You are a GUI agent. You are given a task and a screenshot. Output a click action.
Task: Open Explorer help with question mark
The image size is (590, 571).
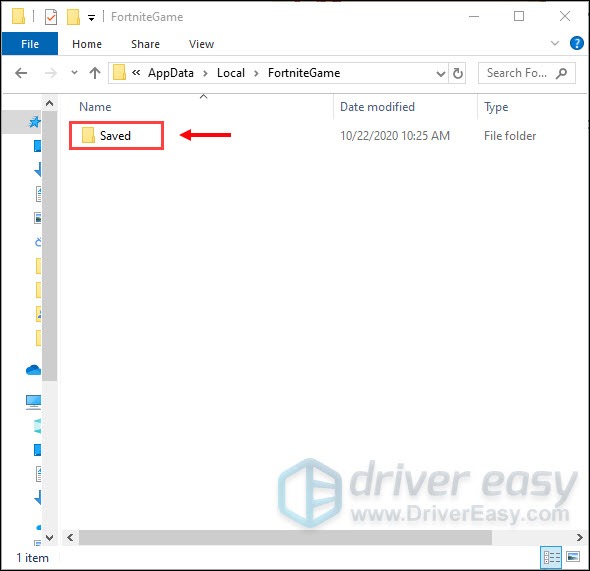coord(576,43)
